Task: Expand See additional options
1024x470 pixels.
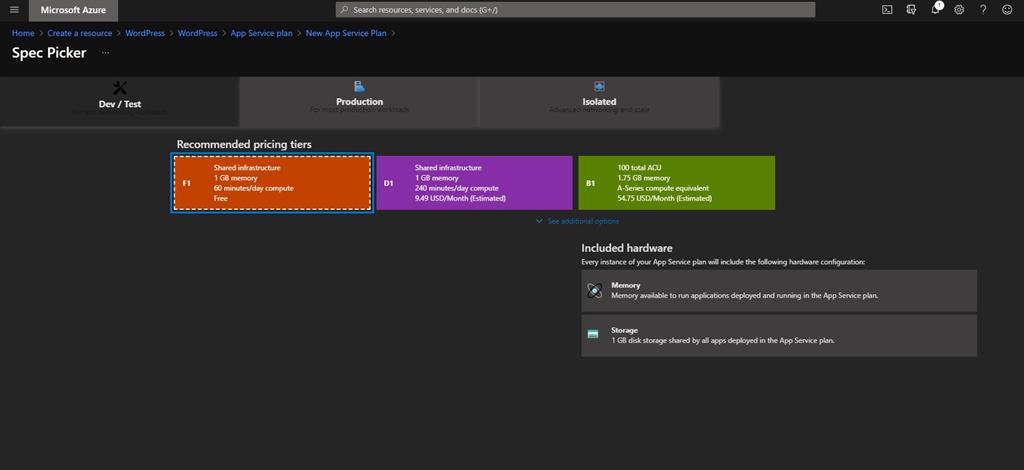Action: (577, 221)
